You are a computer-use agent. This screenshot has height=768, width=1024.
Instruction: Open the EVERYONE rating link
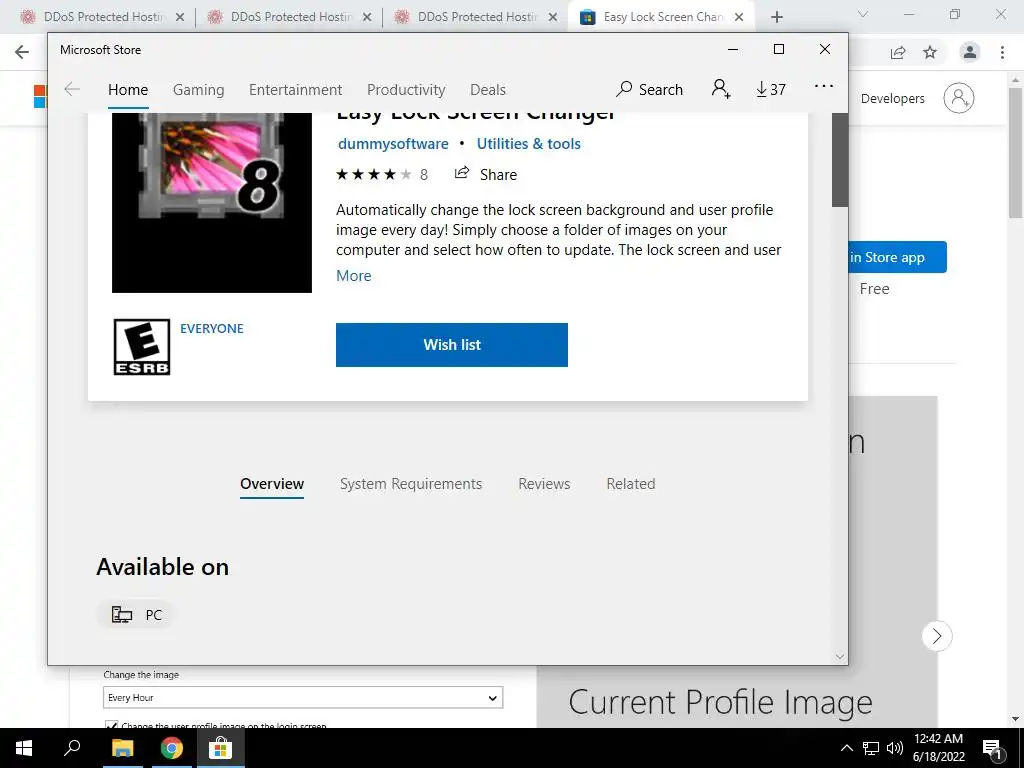[212, 328]
